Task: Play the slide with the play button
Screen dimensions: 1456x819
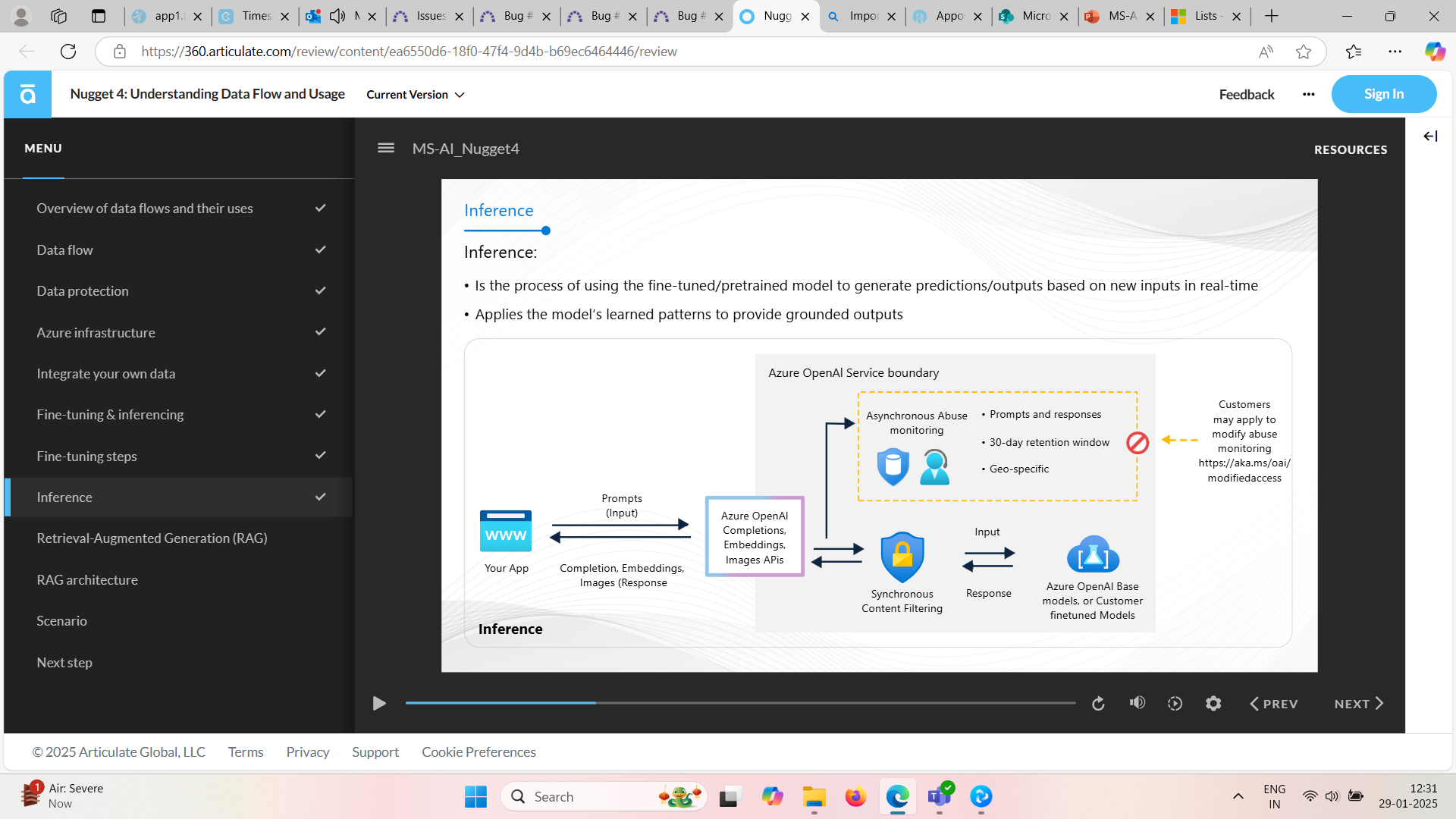Action: coord(379,704)
